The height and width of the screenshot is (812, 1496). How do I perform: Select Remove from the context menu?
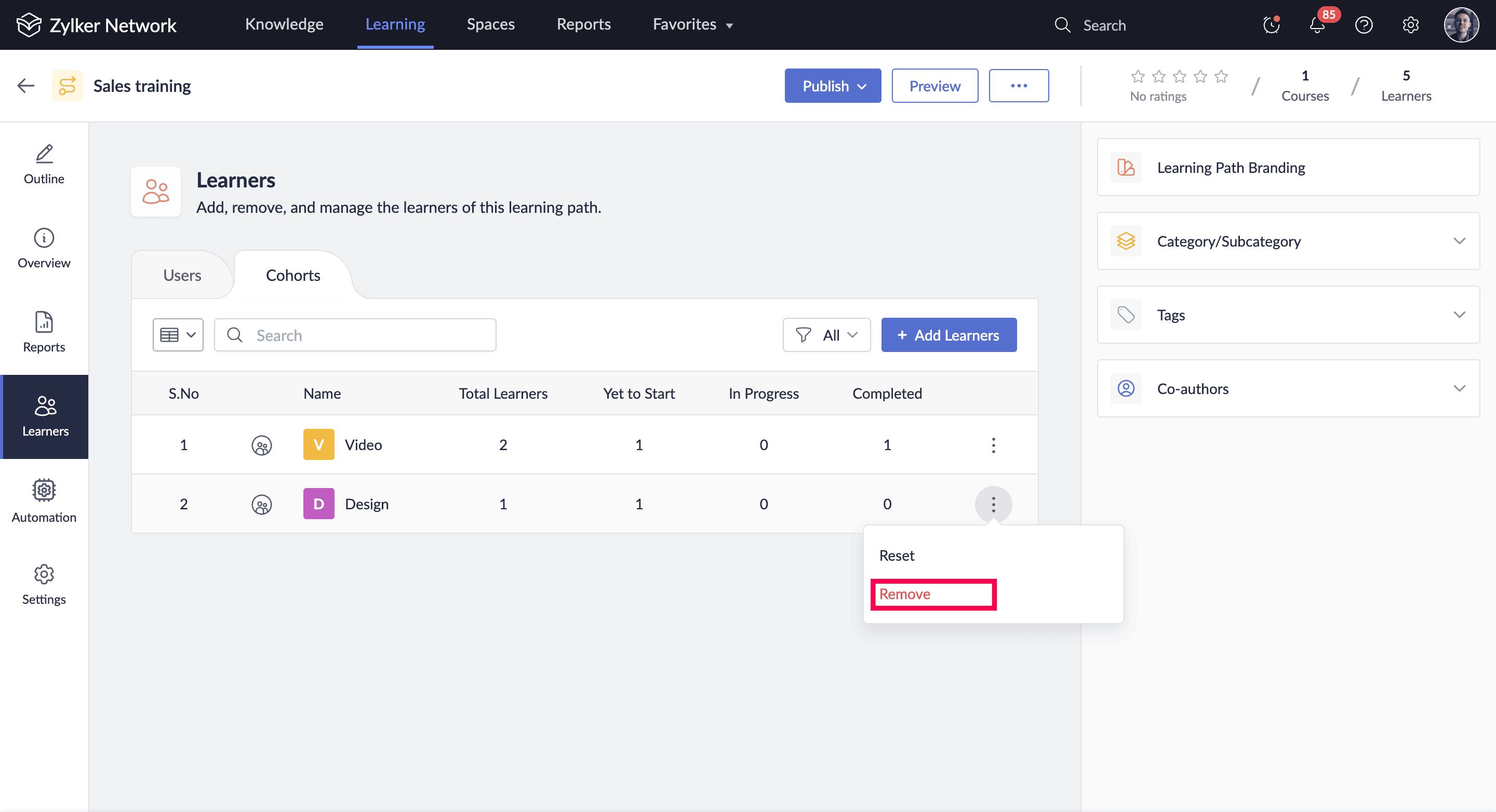tap(905, 594)
